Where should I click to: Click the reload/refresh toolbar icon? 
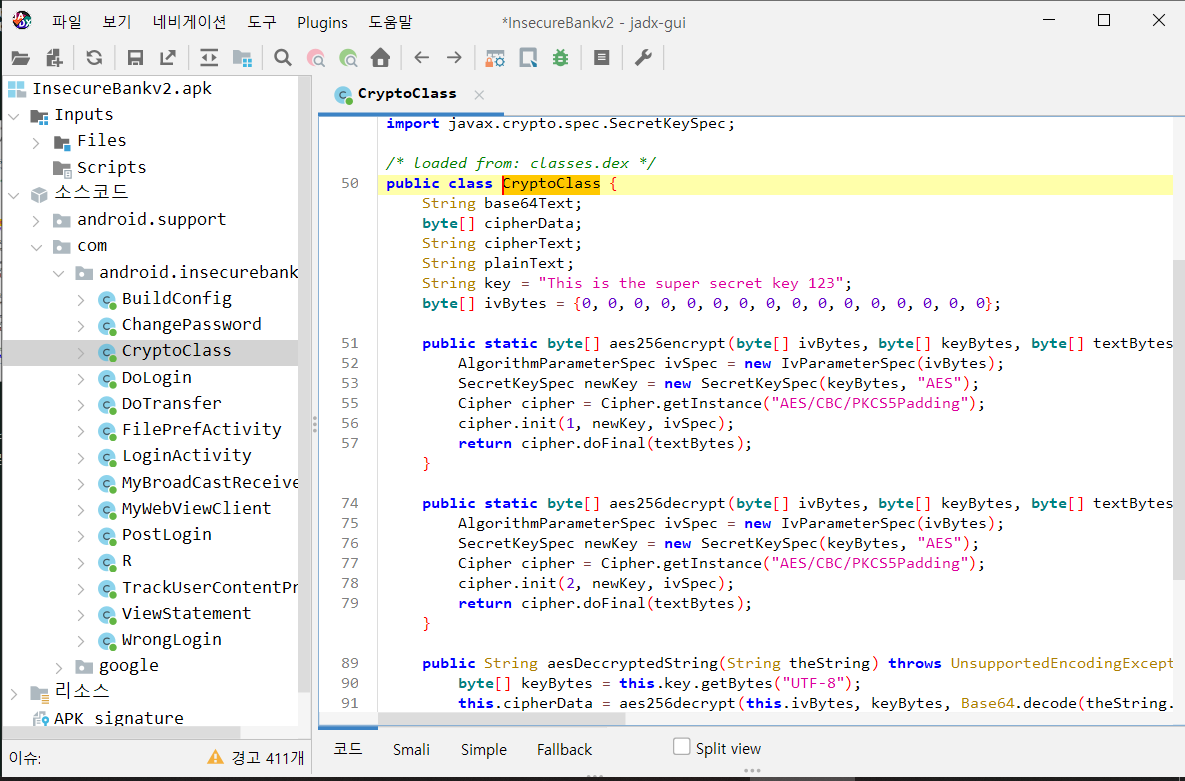tap(94, 58)
